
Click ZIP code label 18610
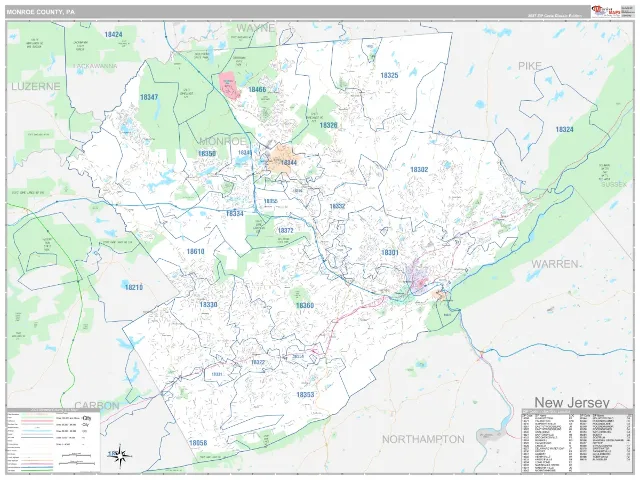[x=196, y=251]
